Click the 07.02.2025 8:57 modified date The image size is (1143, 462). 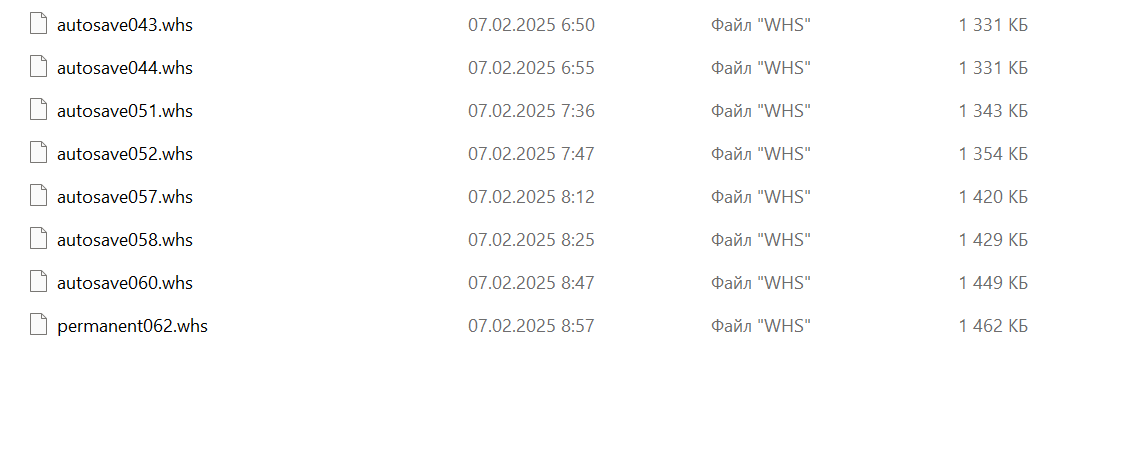tap(531, 326)
